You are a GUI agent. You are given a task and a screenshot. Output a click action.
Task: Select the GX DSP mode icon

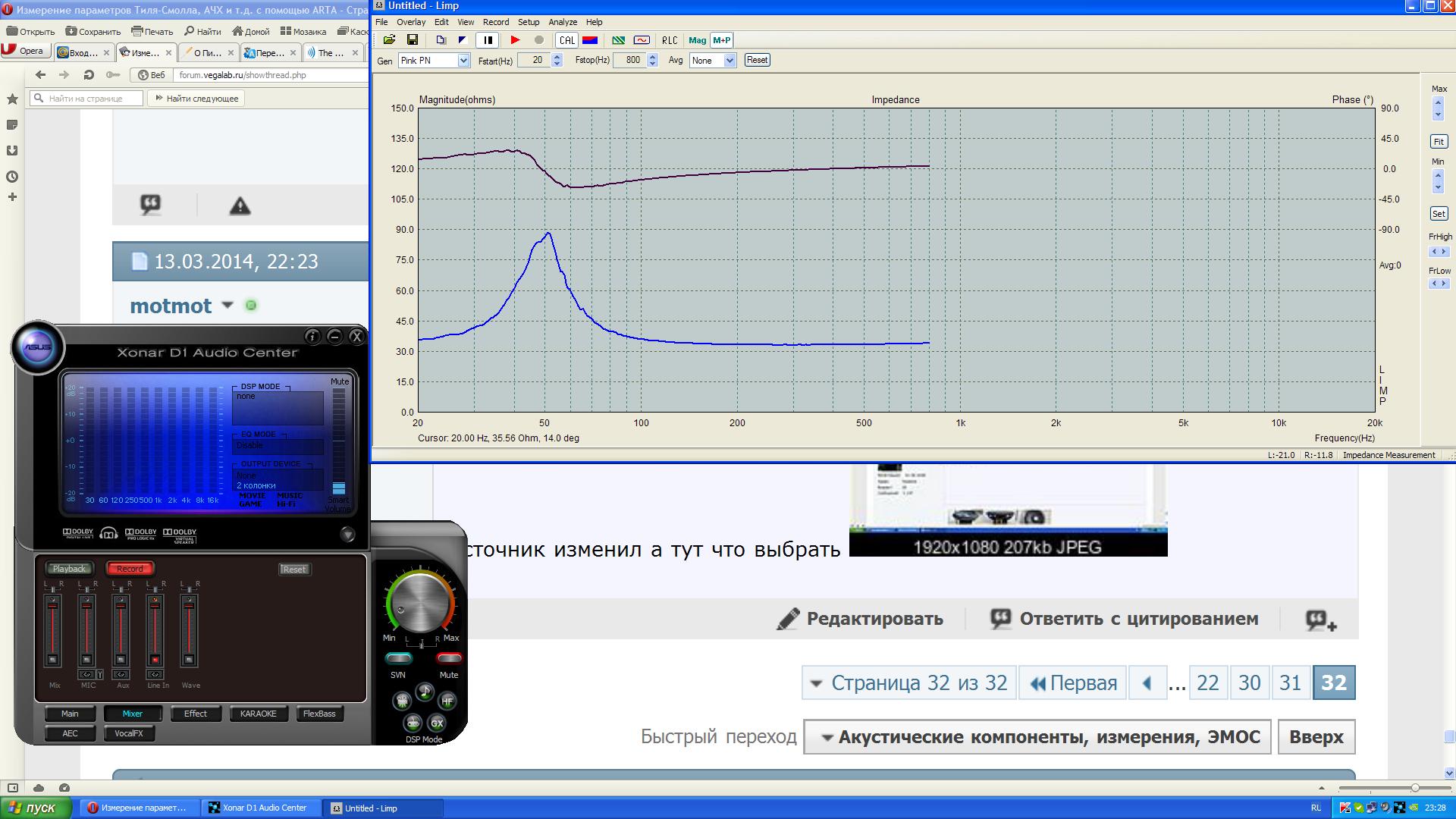tap(437, 723)
